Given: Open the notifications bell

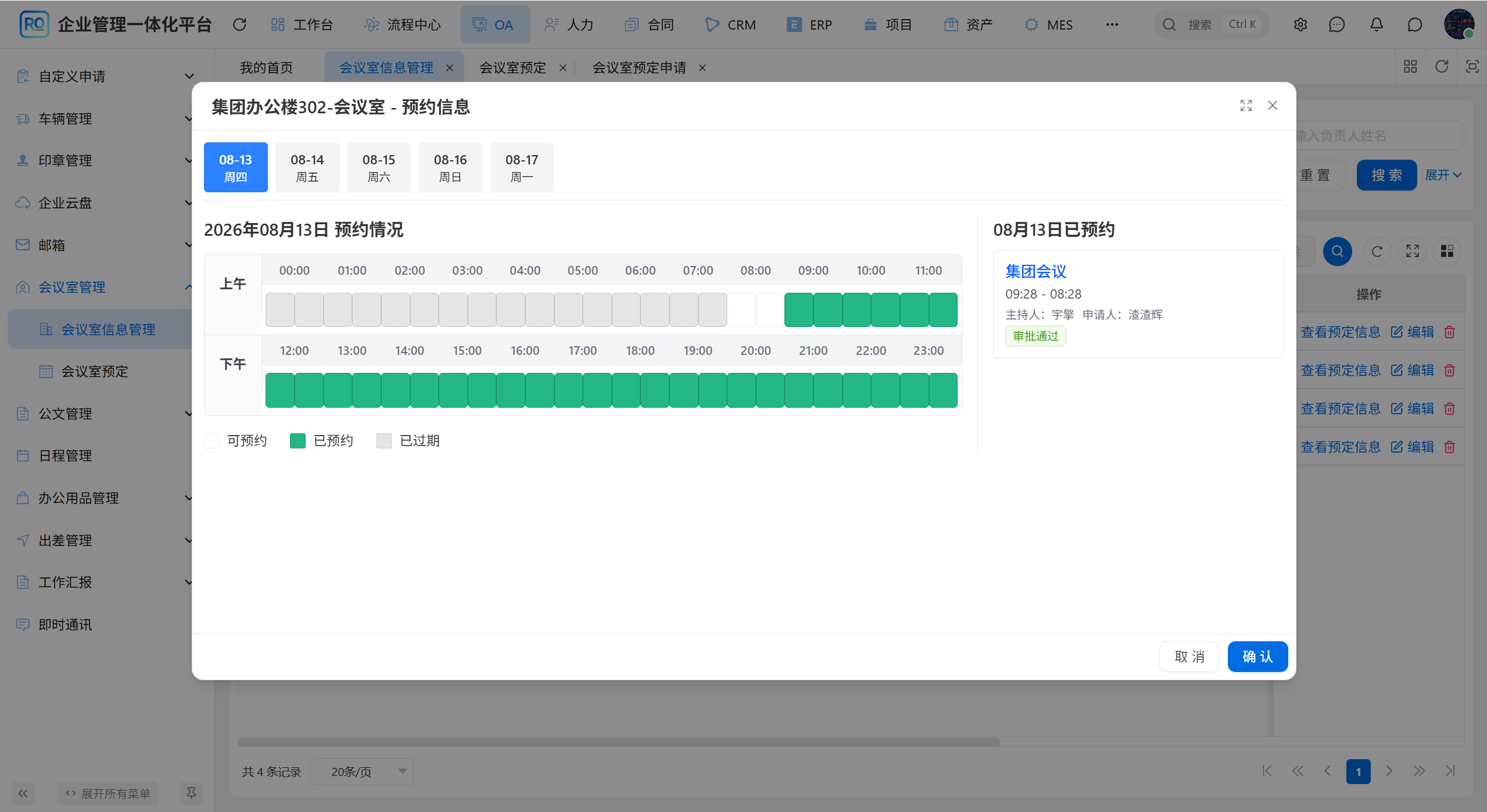Looking at the screenshot, I should pyautogui.click(x=1377, y=24).
